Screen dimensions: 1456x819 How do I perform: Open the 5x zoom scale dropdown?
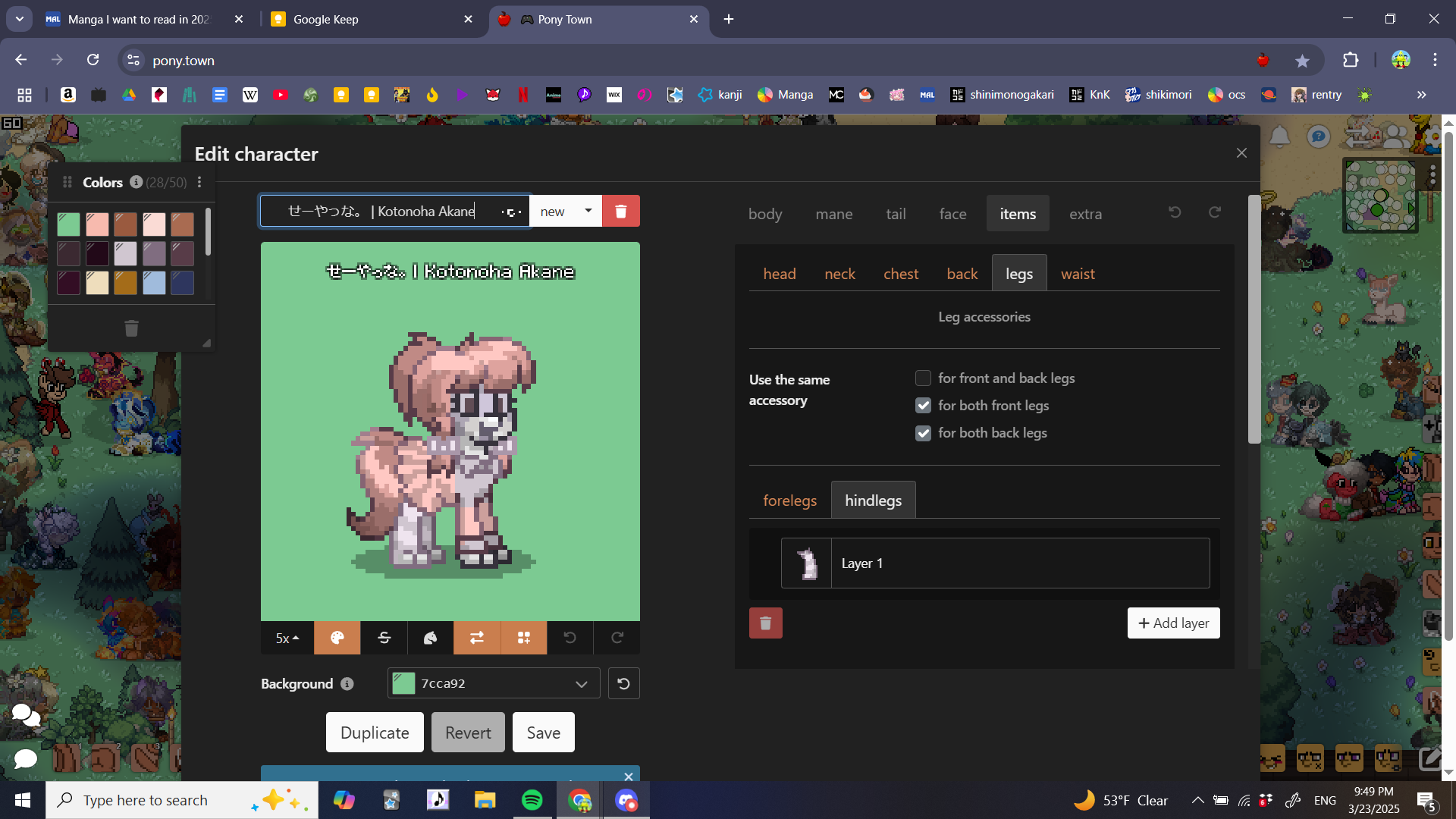pos(287,638)
